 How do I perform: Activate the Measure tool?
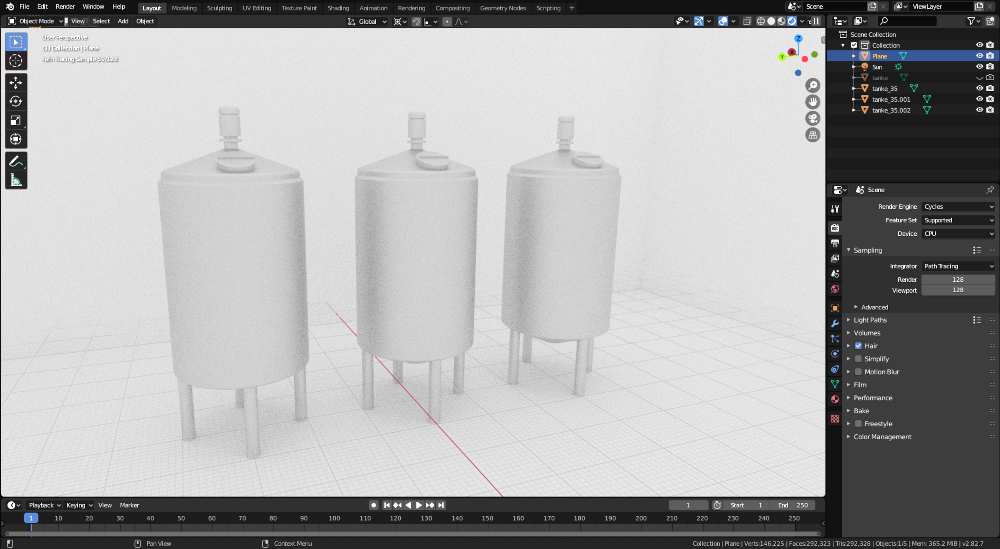[16, 180]
